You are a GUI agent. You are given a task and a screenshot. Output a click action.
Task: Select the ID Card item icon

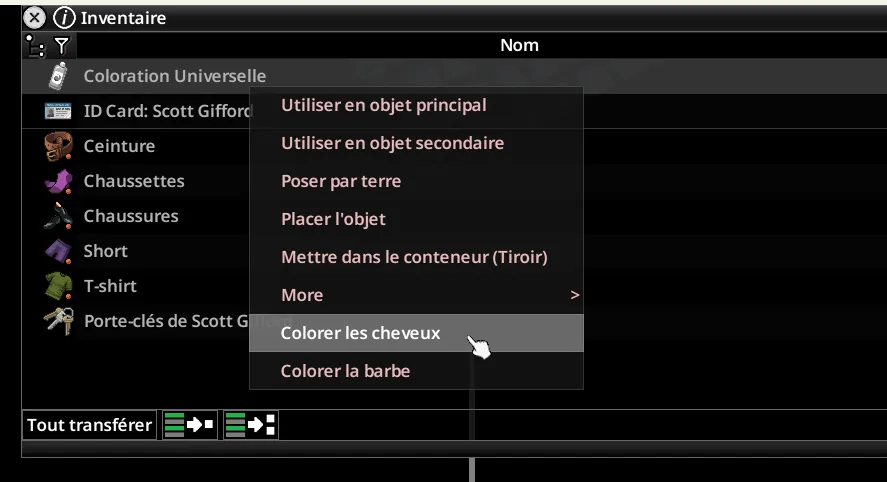click(x=58, y=111)
